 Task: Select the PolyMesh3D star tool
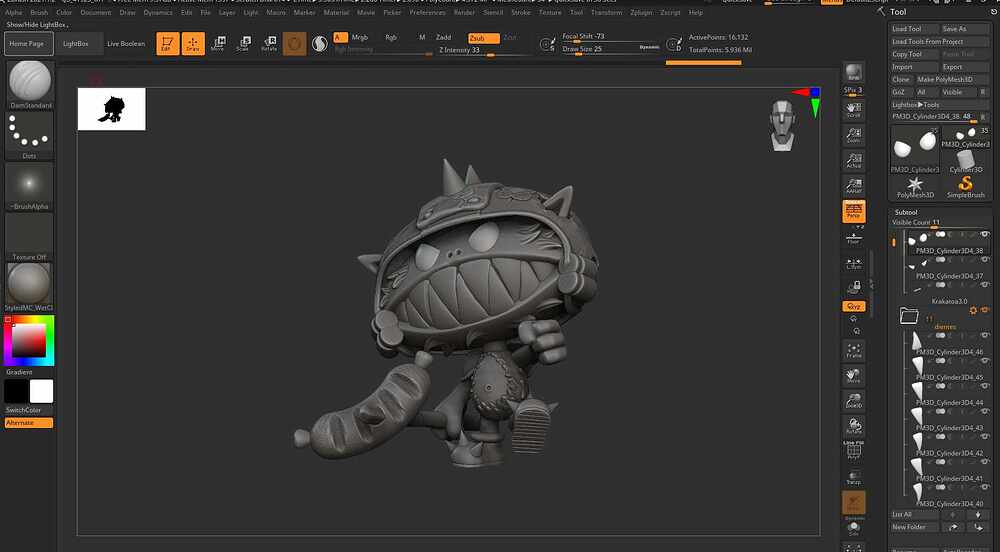(x=915, y=187)
